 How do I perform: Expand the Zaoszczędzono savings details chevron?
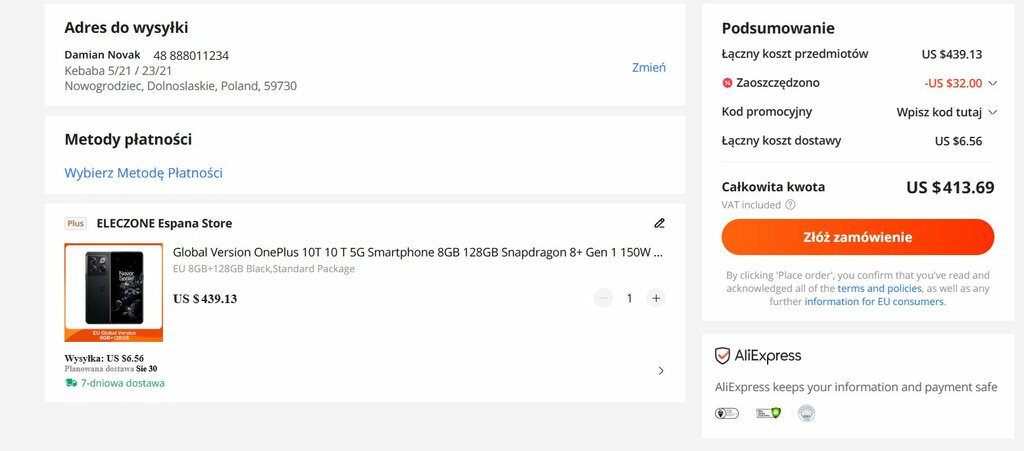tap(993, 83)
